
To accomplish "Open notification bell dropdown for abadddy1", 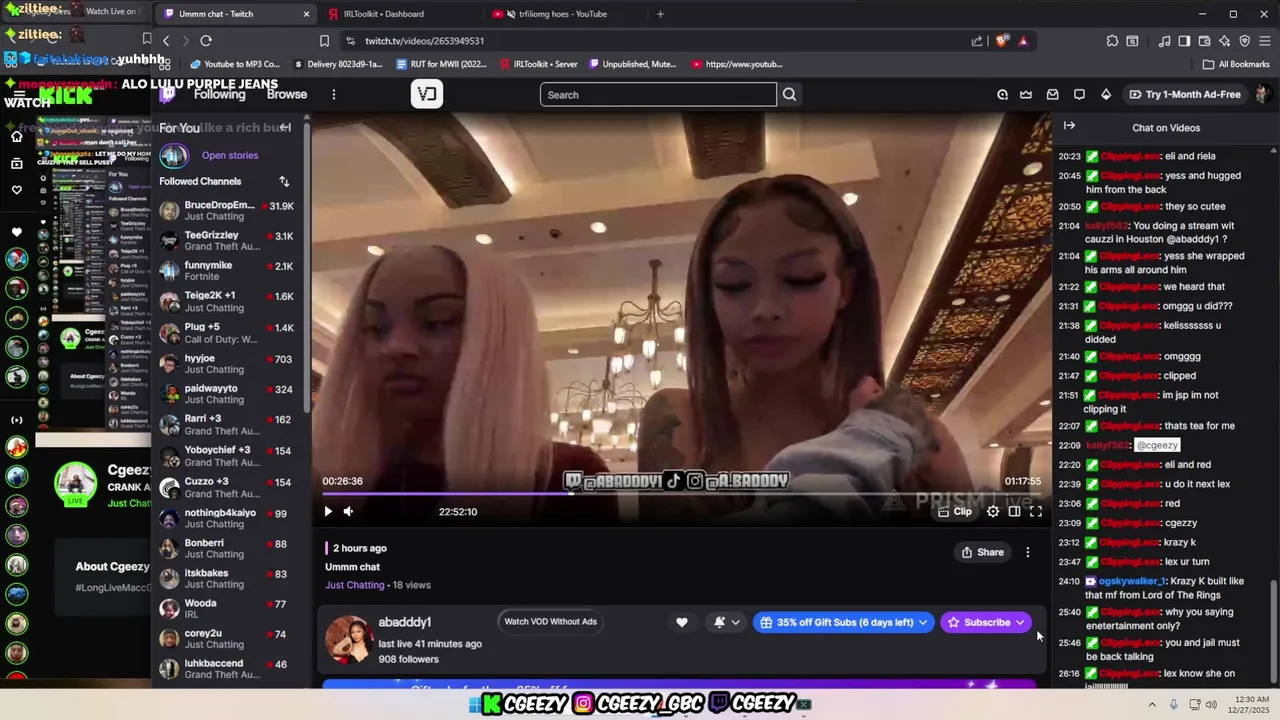I will 727,622.
